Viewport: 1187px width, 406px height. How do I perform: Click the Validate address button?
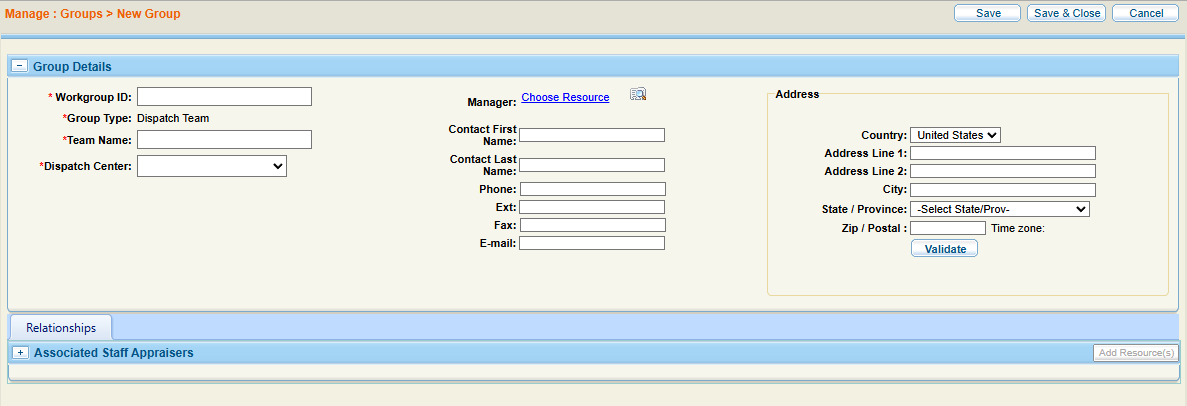[944, 249]
